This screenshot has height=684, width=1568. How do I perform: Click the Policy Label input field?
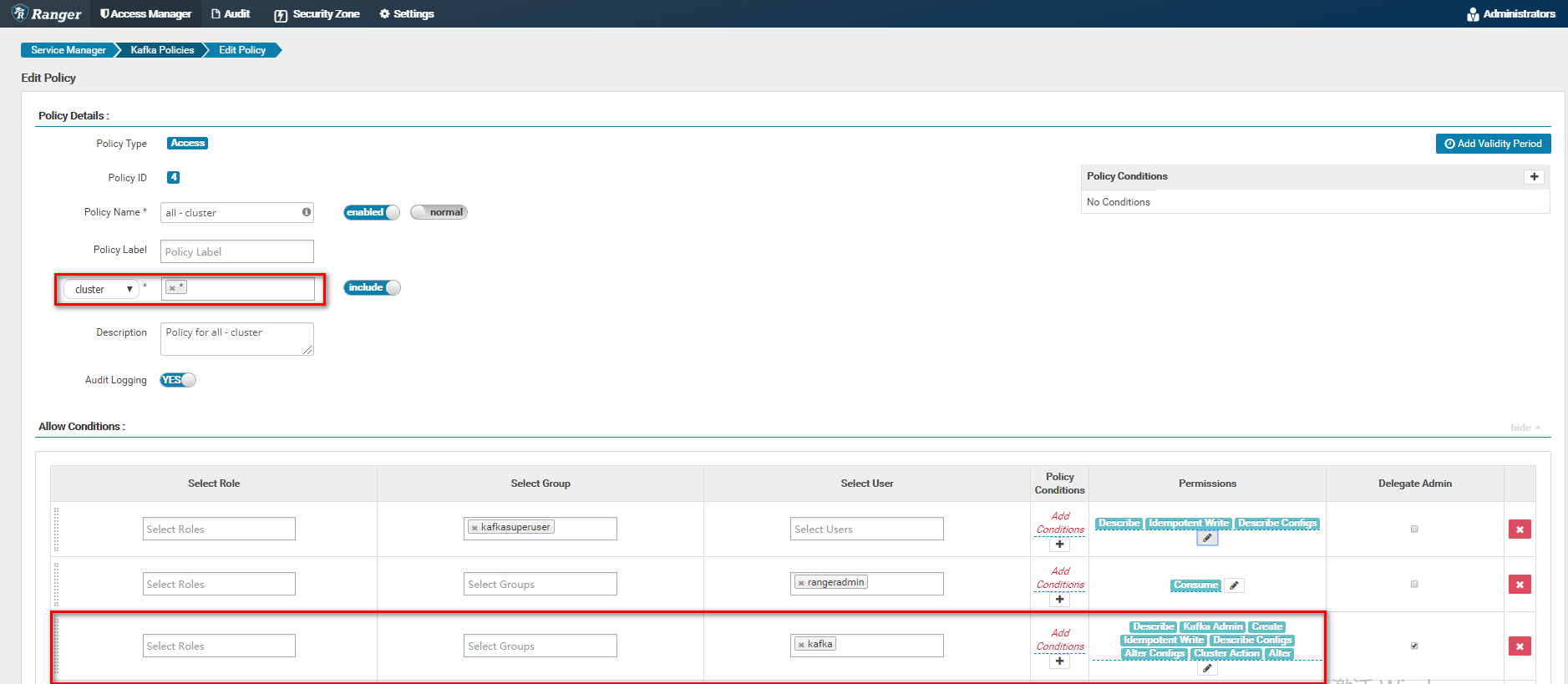pyautogui.click(x=237, y=251)
